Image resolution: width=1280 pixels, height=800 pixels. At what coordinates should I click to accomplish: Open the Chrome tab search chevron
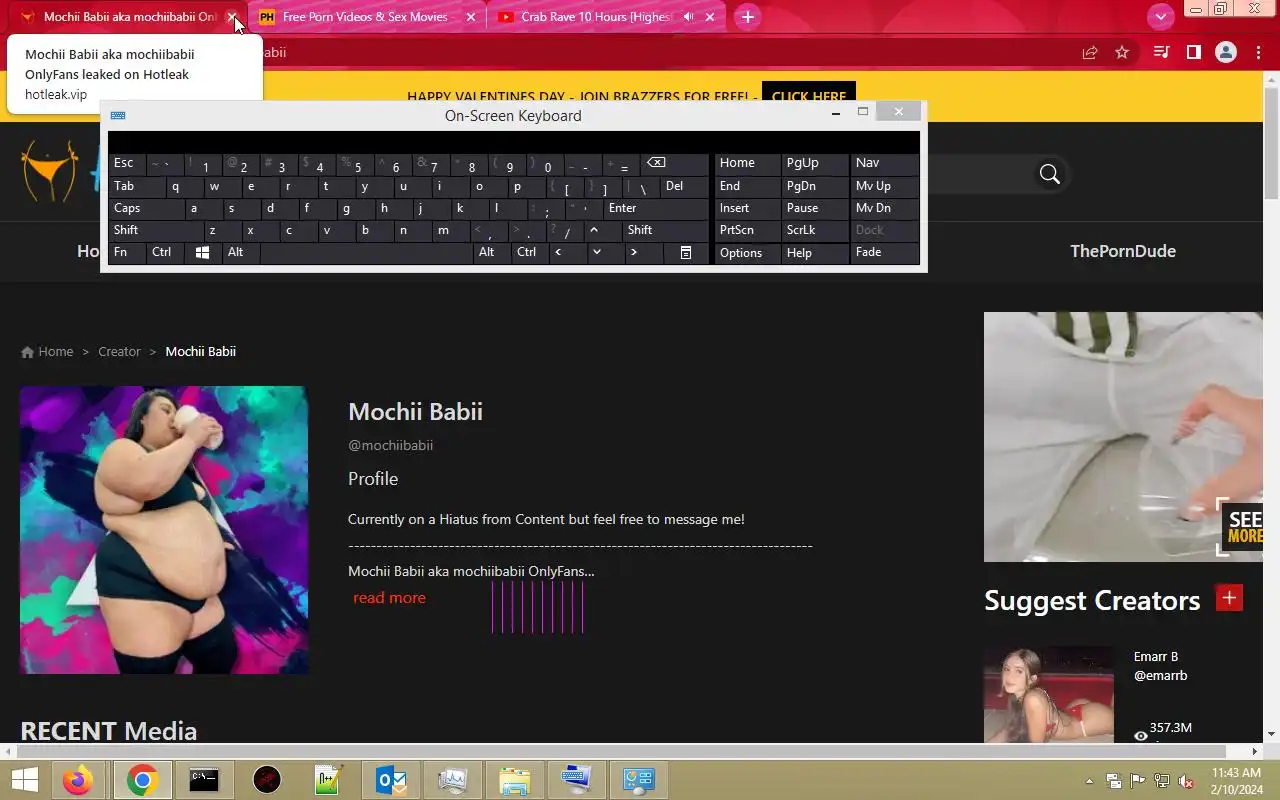(x=1160, y=17)
